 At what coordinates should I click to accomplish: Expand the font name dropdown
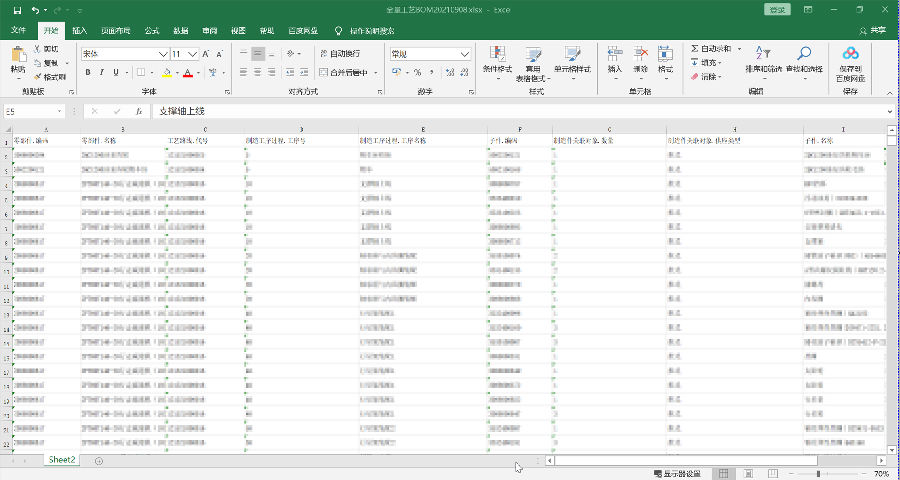(x=163, y=54)
